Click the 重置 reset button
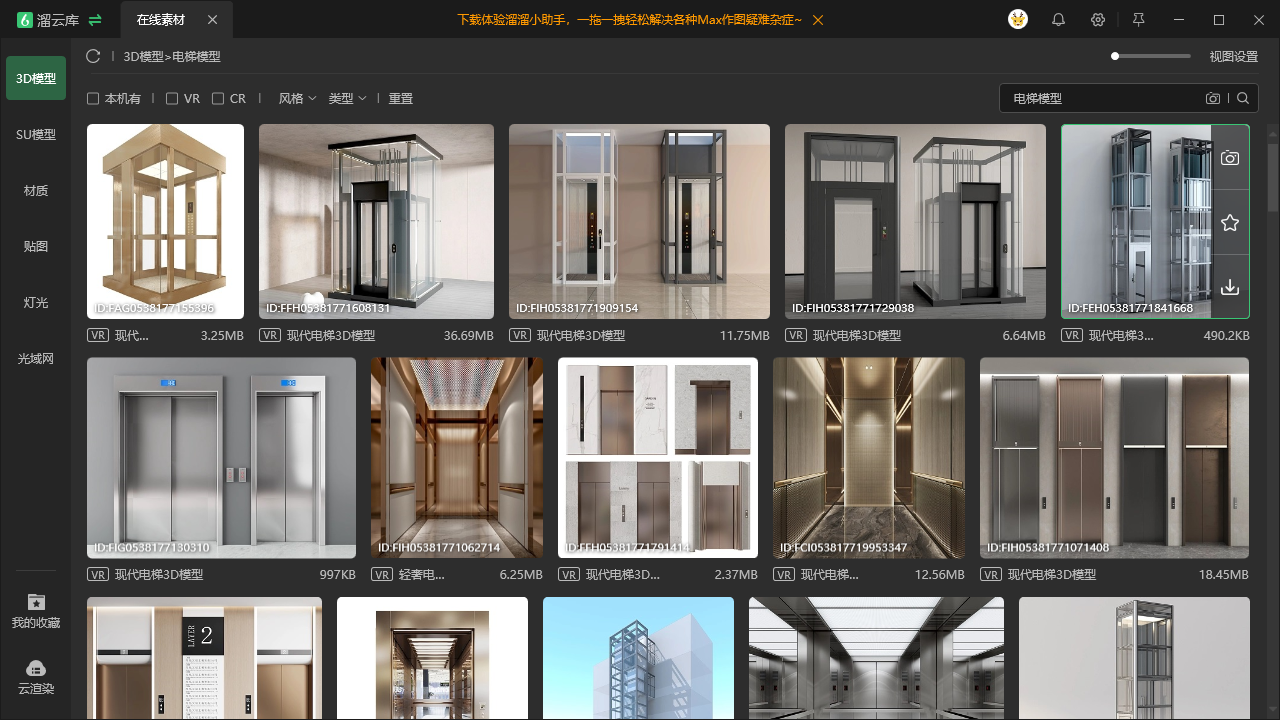 (401, 98)
